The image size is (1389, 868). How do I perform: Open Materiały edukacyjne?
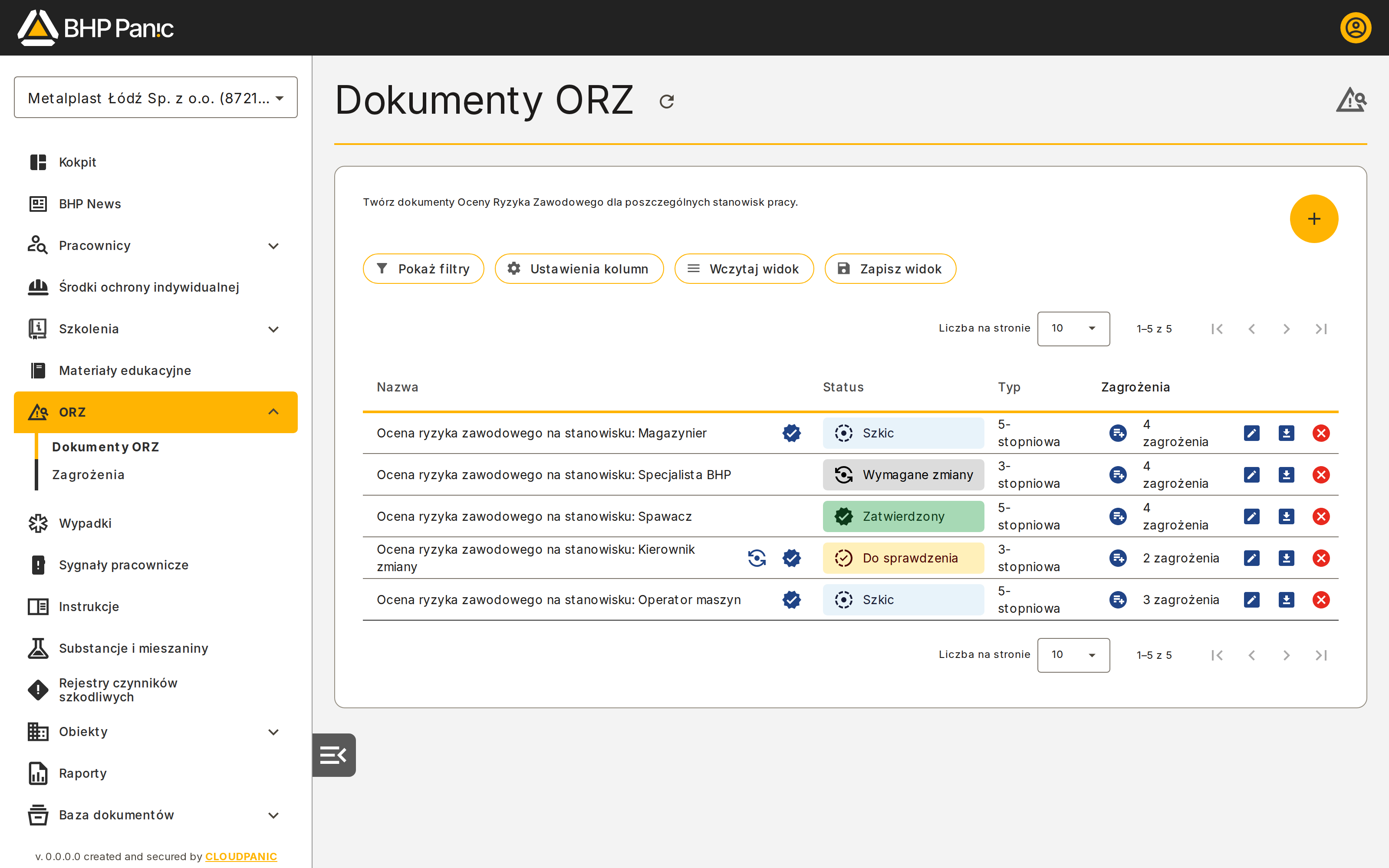pyautogui.click(x=155, y=370)
